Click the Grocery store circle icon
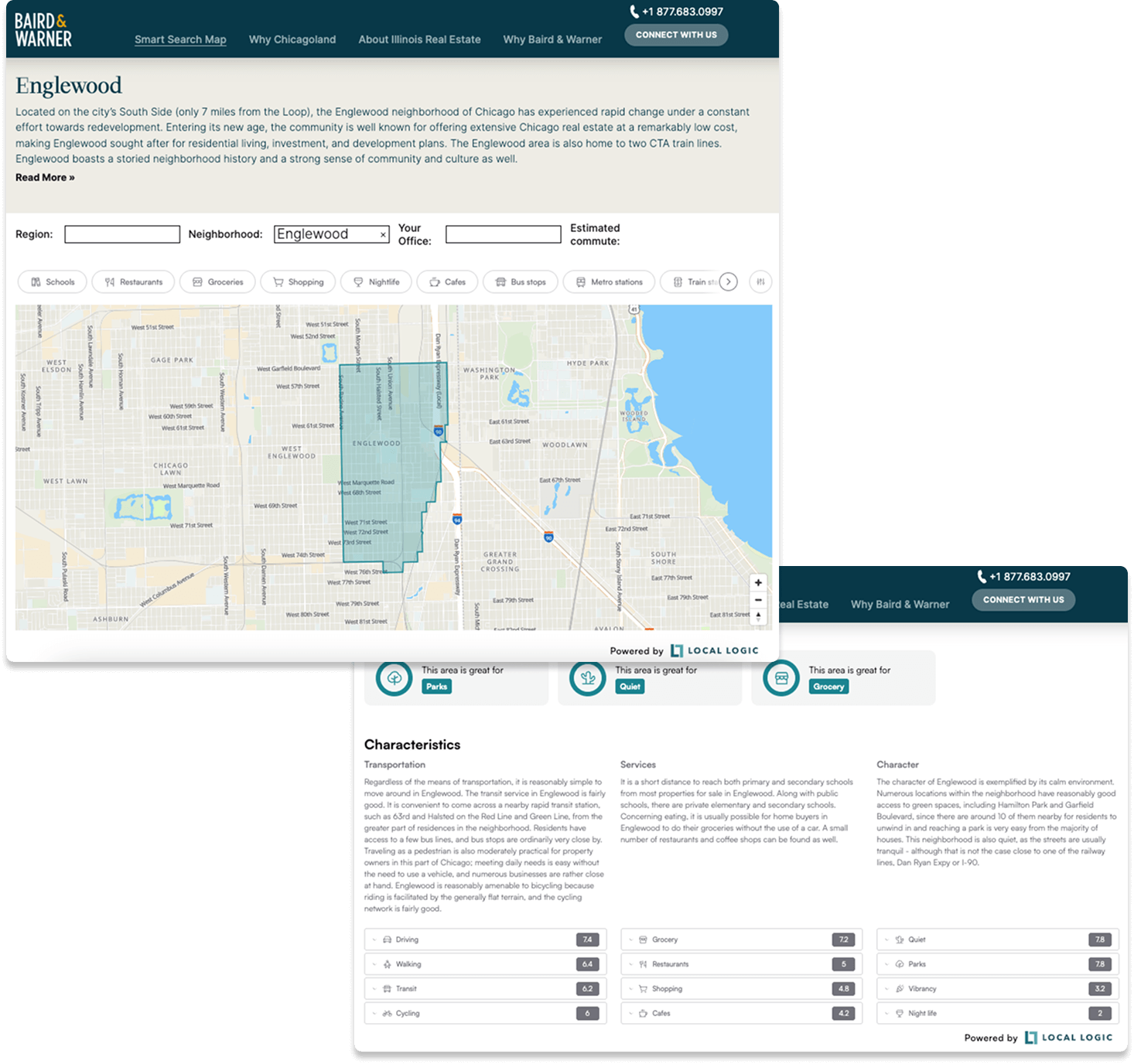Image resolution: width=1134 pixels, height=1064 pixels. coord(781,678)
